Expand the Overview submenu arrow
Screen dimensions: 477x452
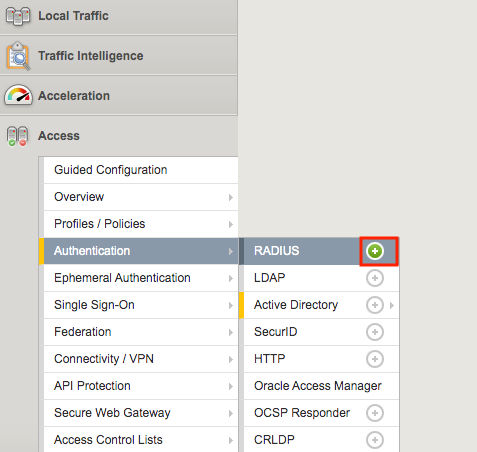click(231, 197)
